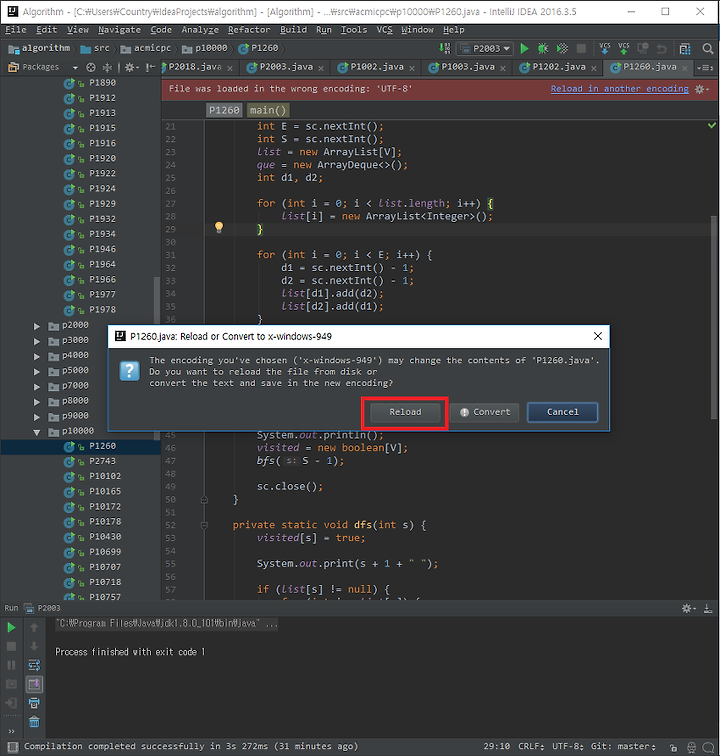The width and height of the screenshot is (720, 756).
Task: Expand the p2000 package folder
Action: point(37,326)
